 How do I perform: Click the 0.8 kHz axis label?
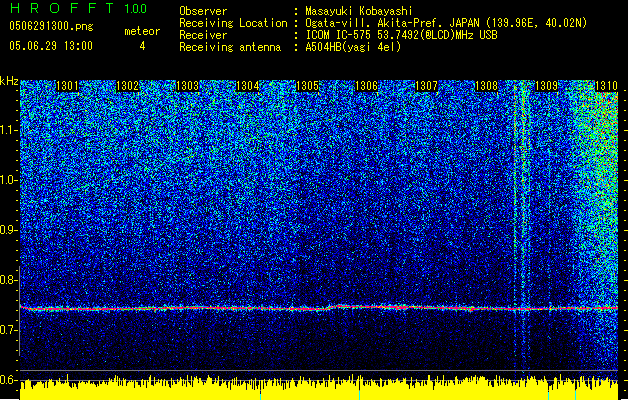pyautogui.click(x=9, y=280)
